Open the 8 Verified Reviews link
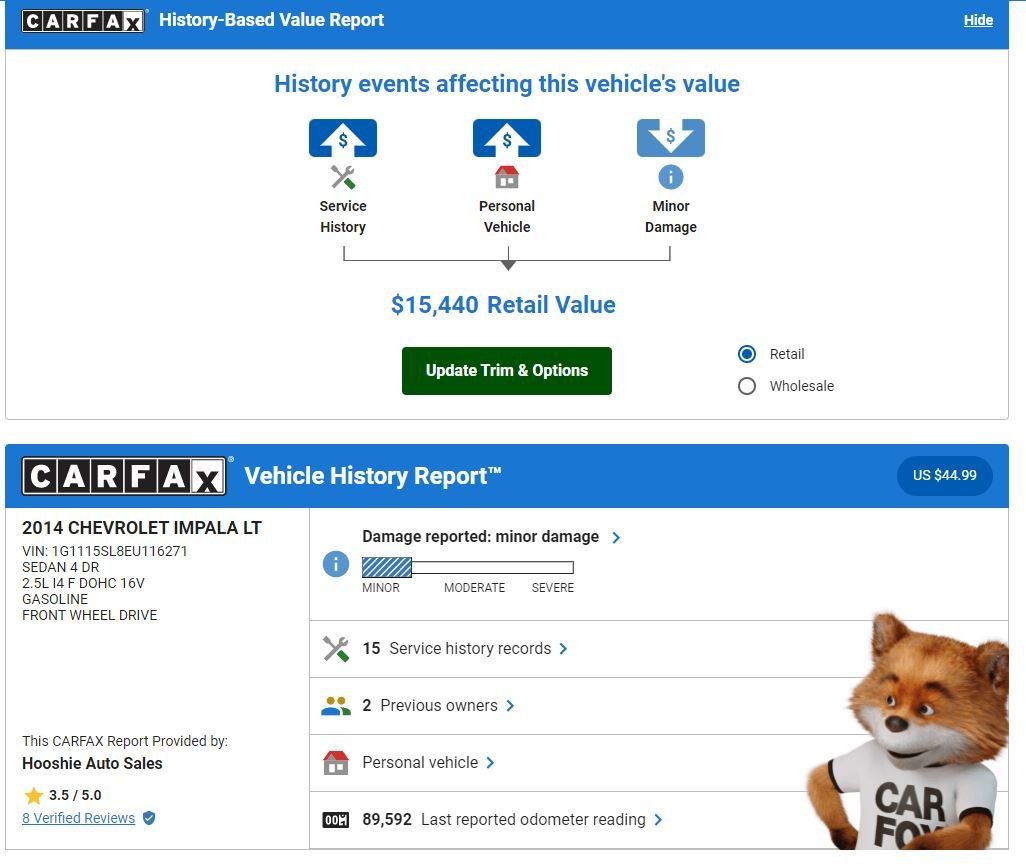The height and width of the screenshot is (868, 1026). [79, 818]
